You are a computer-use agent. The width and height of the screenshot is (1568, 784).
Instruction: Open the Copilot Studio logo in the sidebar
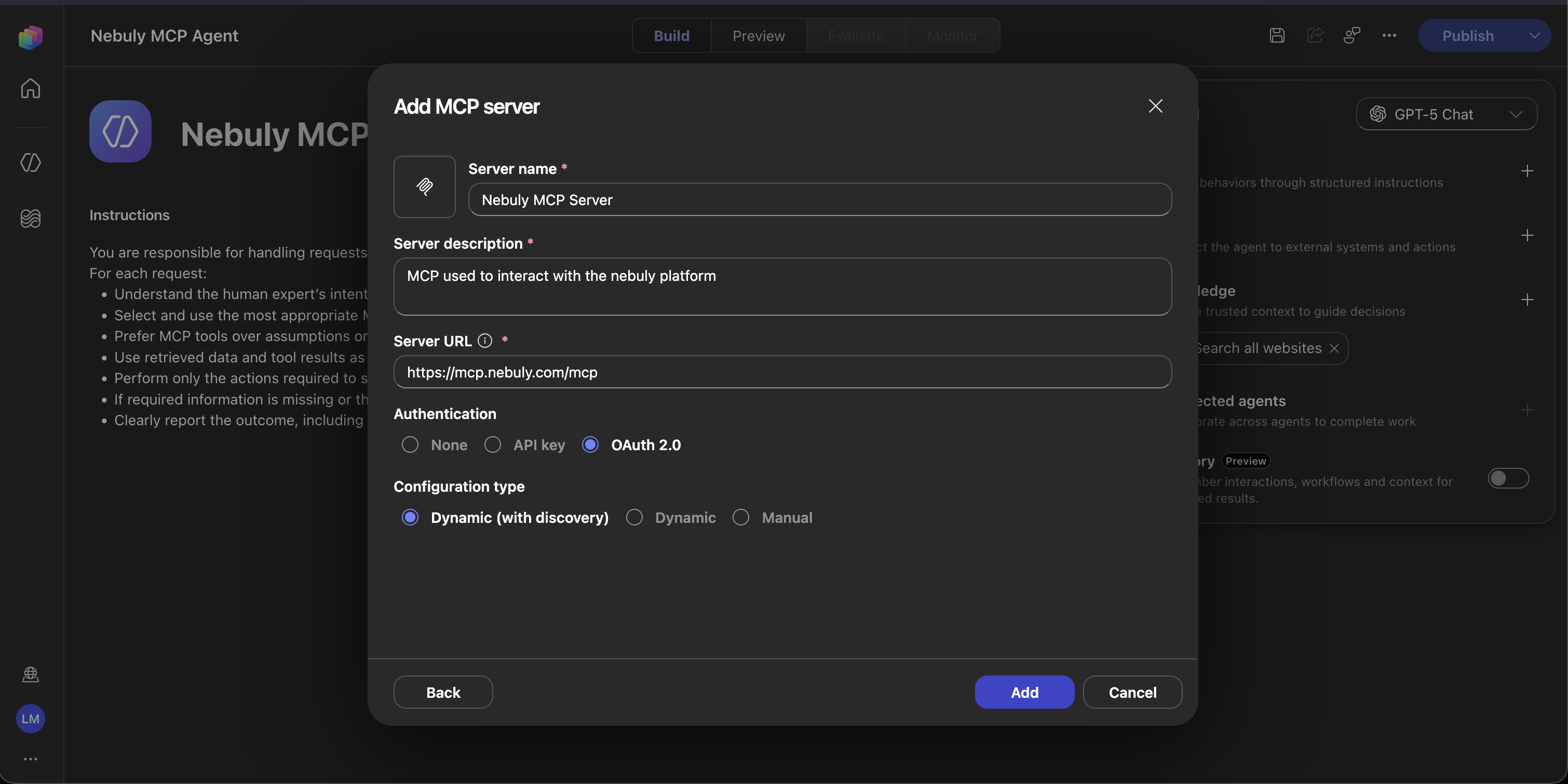(31, 37)
